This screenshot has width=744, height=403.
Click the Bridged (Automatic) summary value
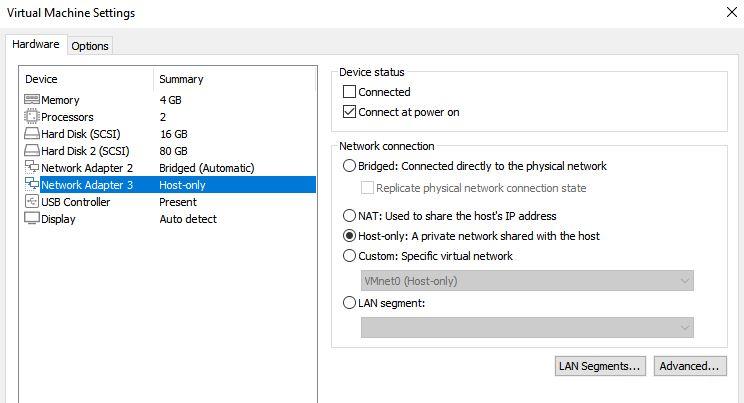(207, 168)
